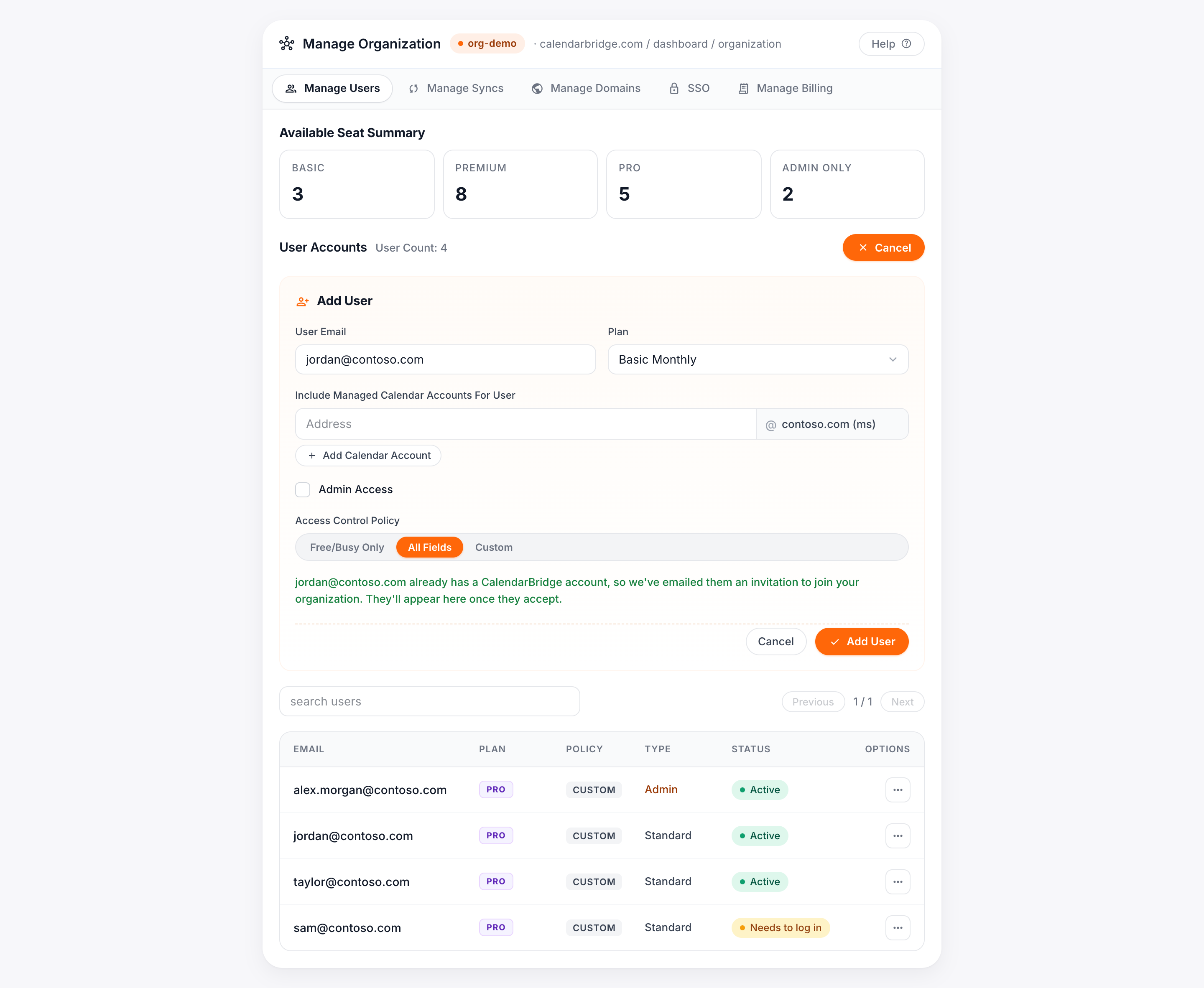
Task: Switch to Manage Syncs tab
Action: point(457,89)
